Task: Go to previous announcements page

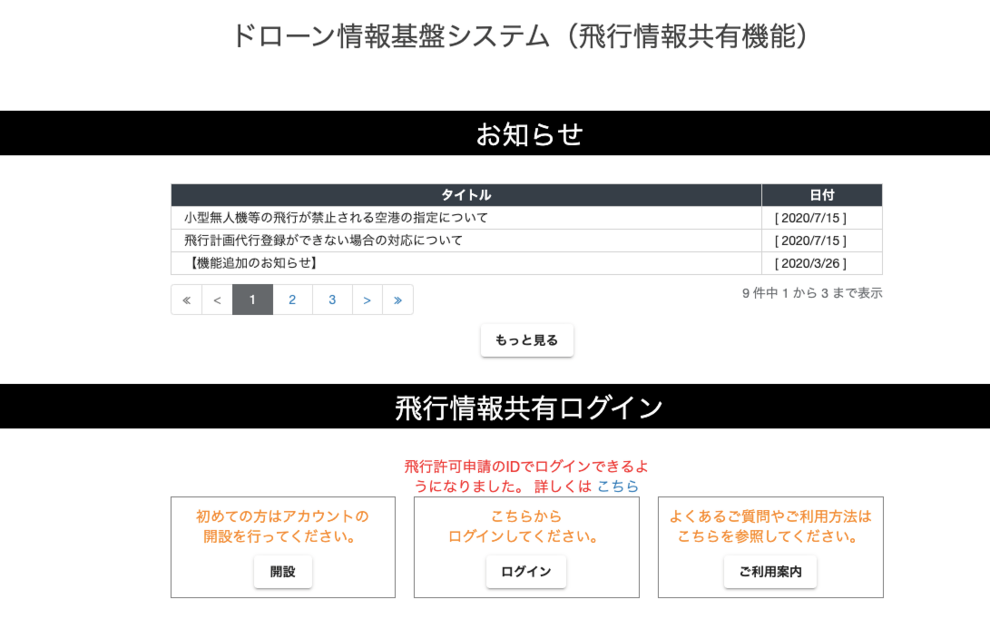Action: click(217, 300)
